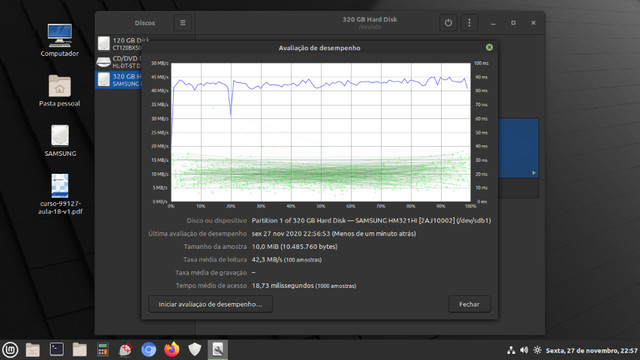The width and height of the screenshot is (640, 360).
Task: Open the calculator taskbar icon
Action: 102,350
